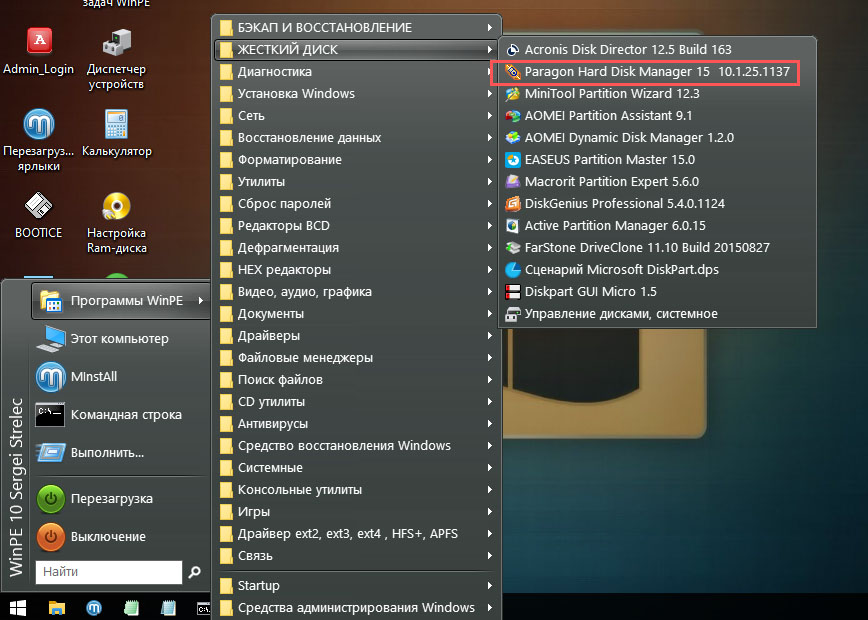This screenshot has height=620, width=868.
Task: Open Драйвер ext2, ext3, ext4 menu folder
Action: pyautogui.click(x=356, y=534)
